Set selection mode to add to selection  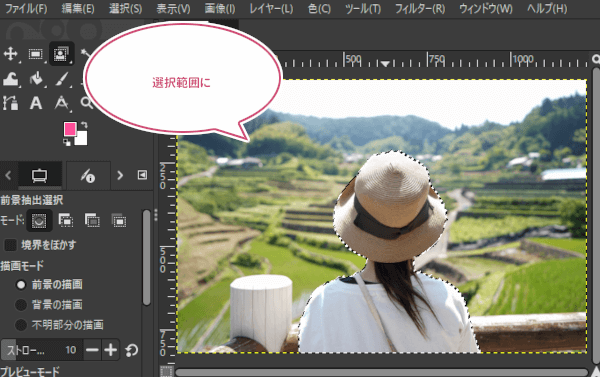click(66, 221)
